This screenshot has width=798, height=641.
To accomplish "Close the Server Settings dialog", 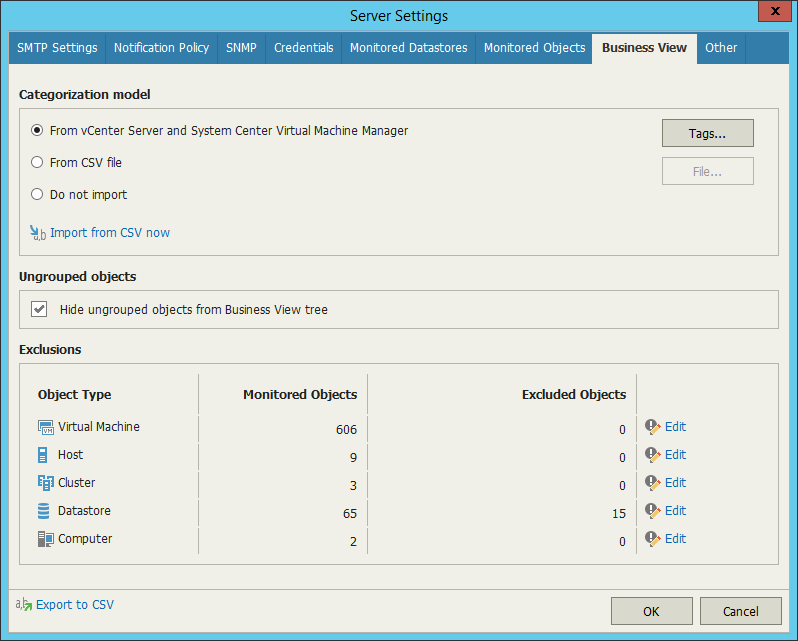I will tap(775, 11).
